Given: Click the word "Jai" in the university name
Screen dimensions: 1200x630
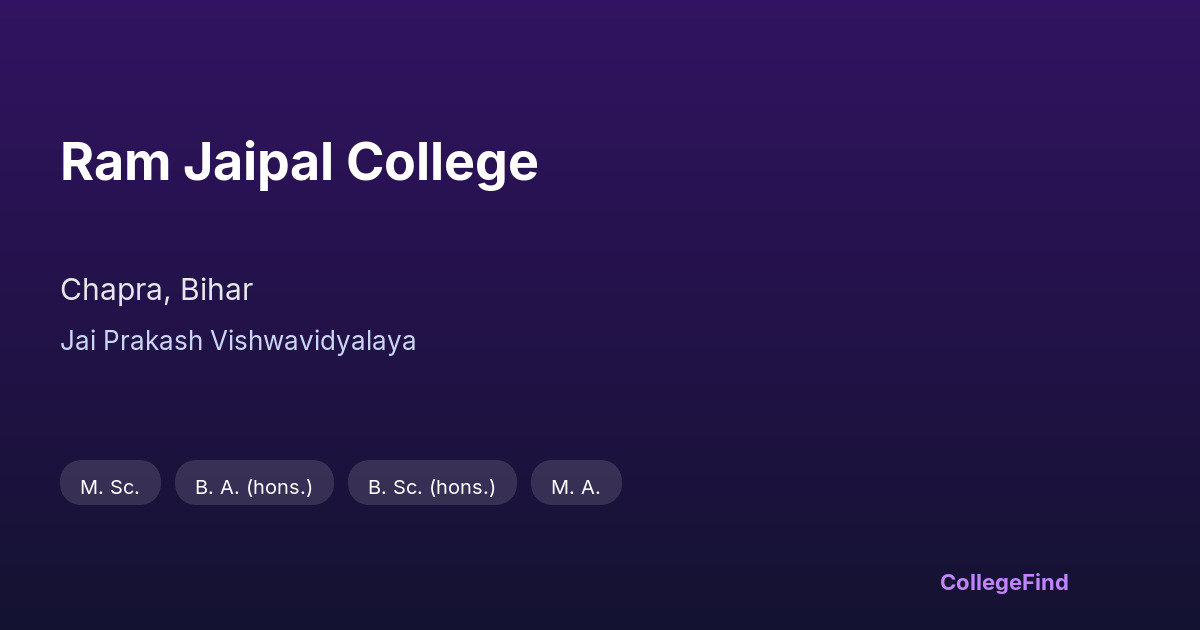Looking at the screenshot, I should click(x=79, y=341).
